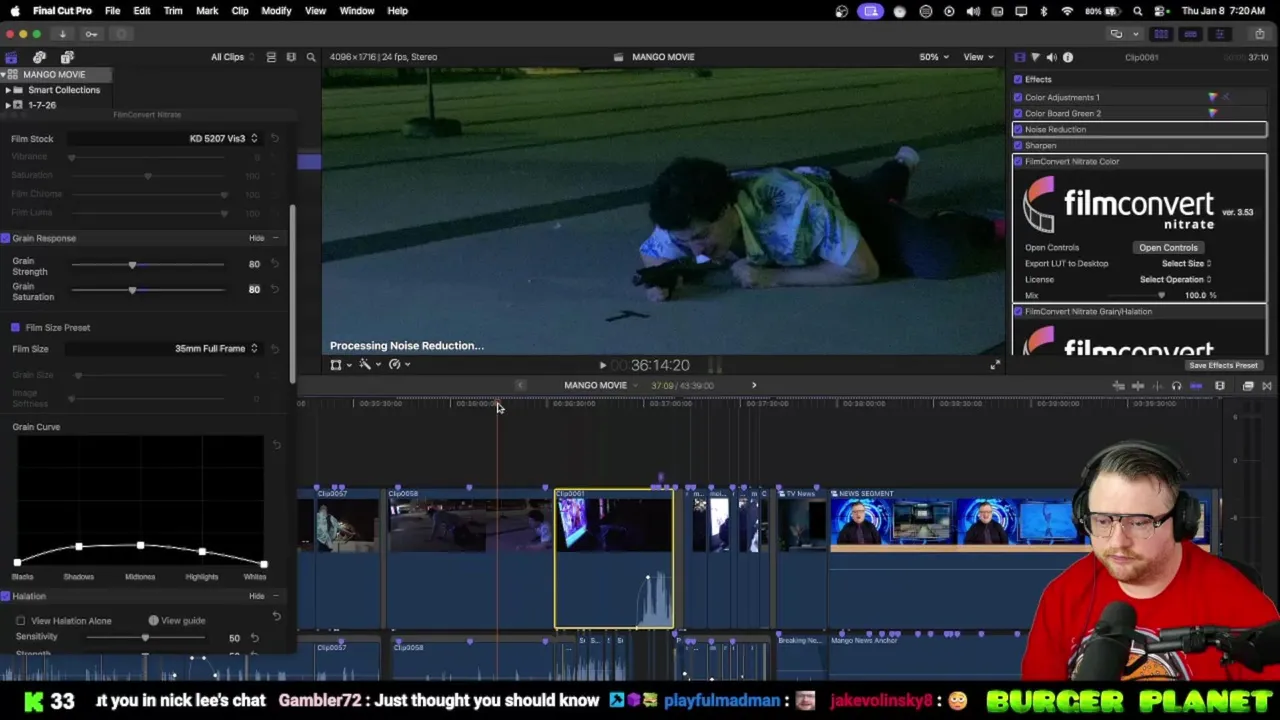Show the Libraries sidebar clapper icon

pos(11,57)
